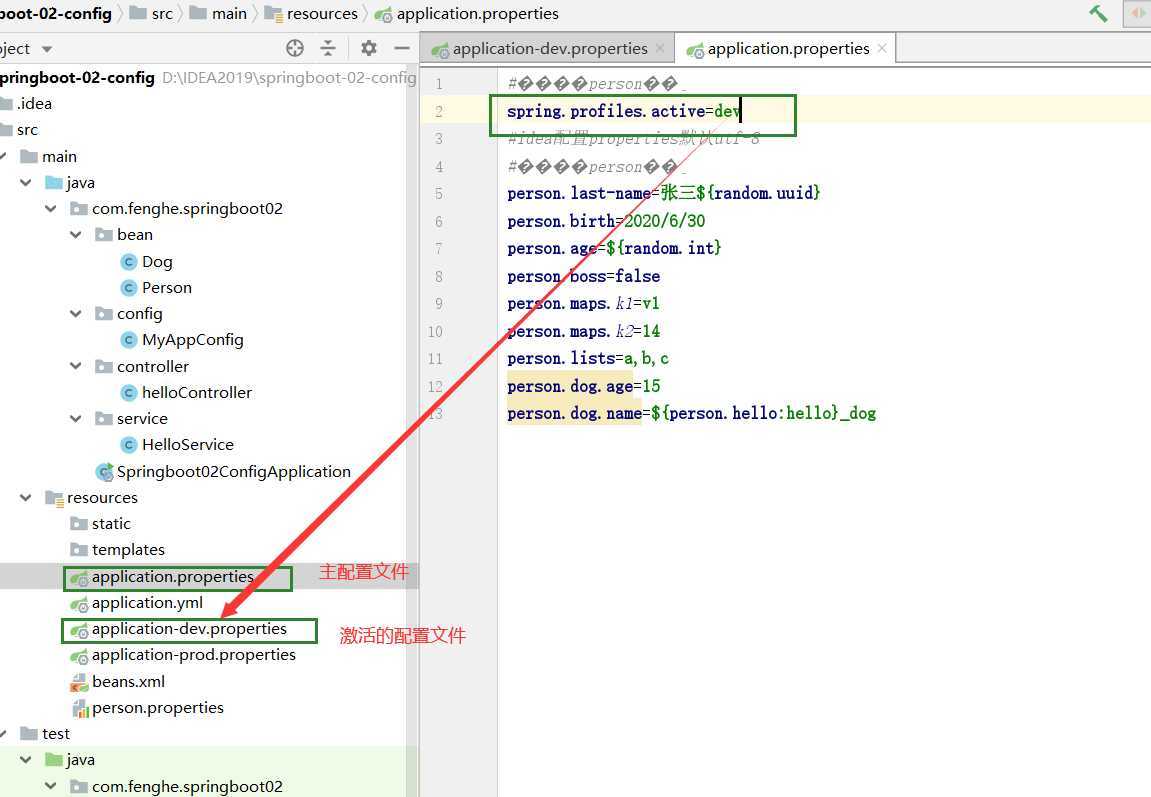
Task: Click the collapse all icon in Project panel
Action: 328,48
